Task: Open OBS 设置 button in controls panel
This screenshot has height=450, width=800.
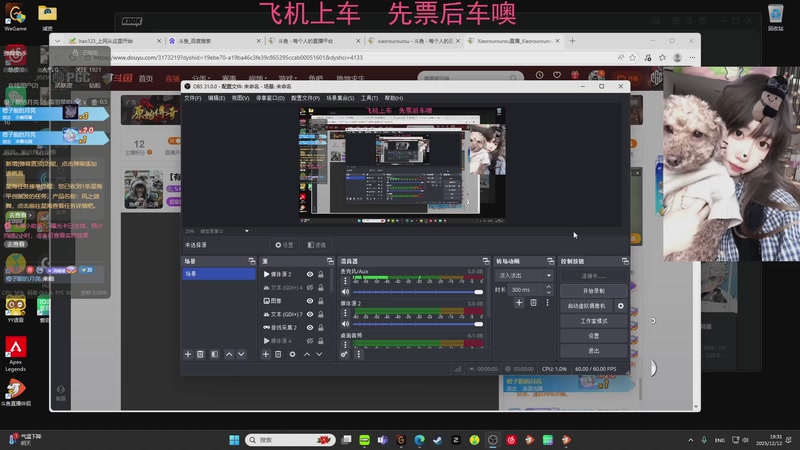Action: coord(594,336)
